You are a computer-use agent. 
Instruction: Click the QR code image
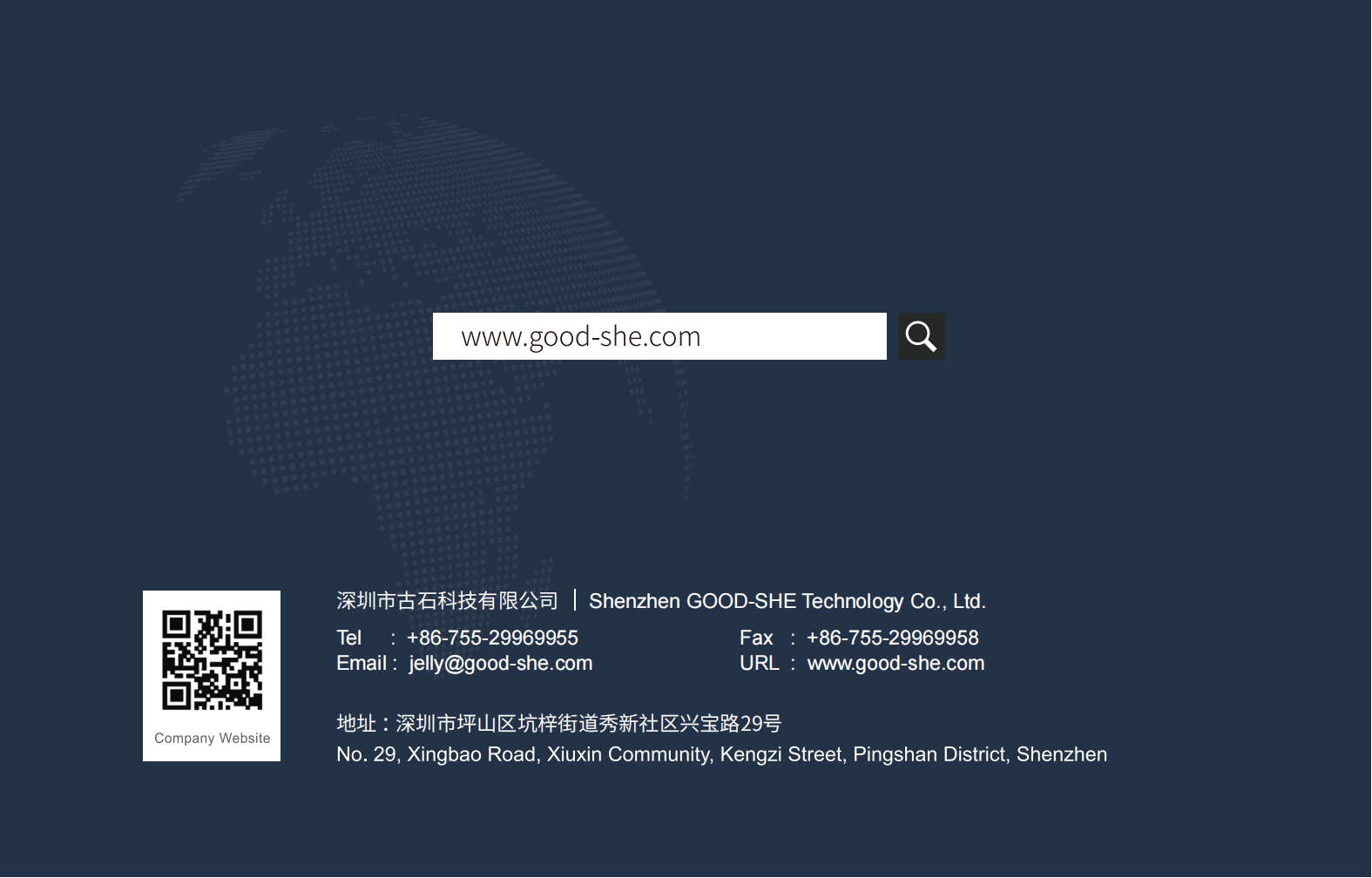(x=212, y=659)
